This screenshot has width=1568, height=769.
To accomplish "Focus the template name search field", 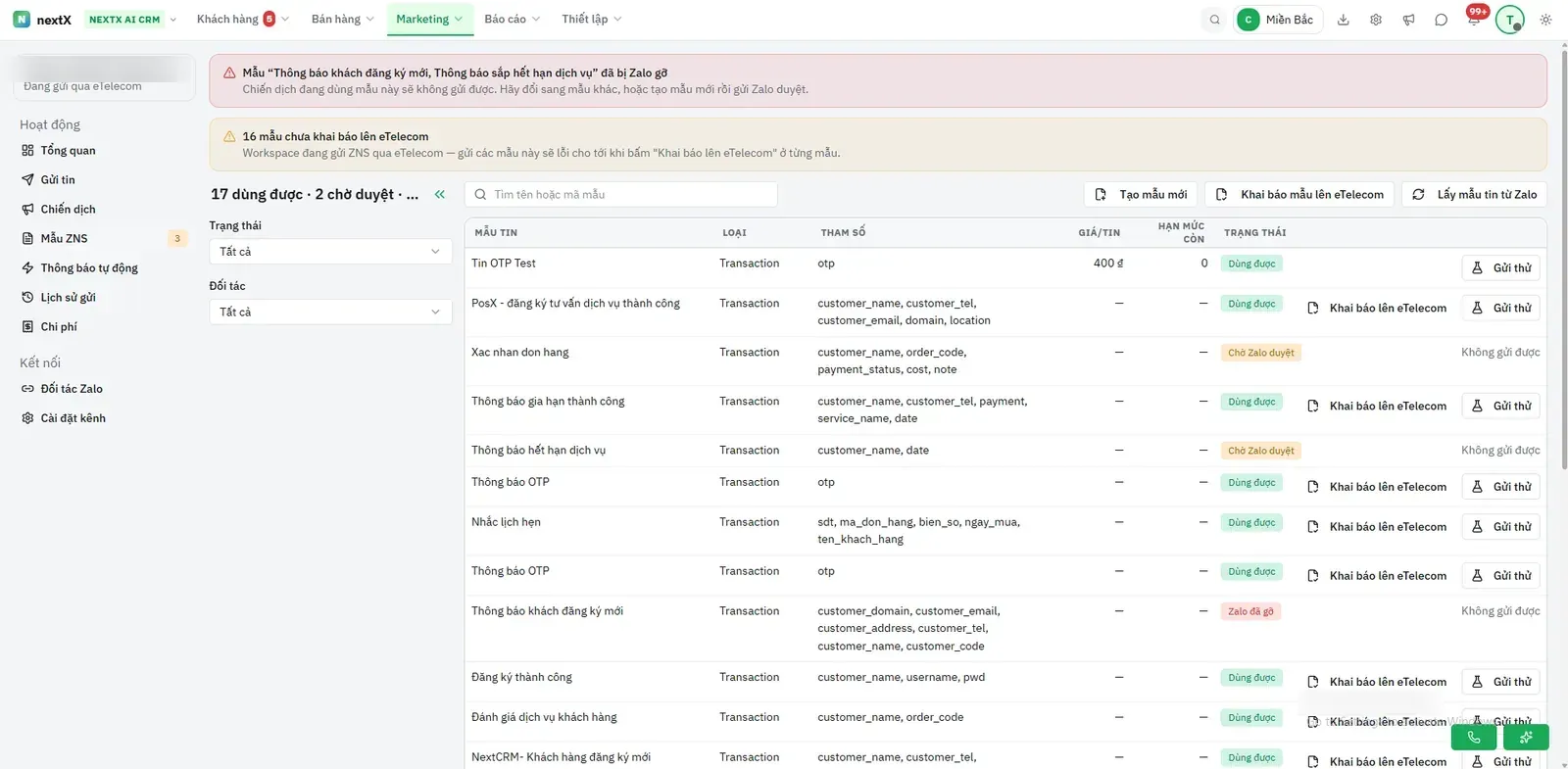I will point(621,195).
